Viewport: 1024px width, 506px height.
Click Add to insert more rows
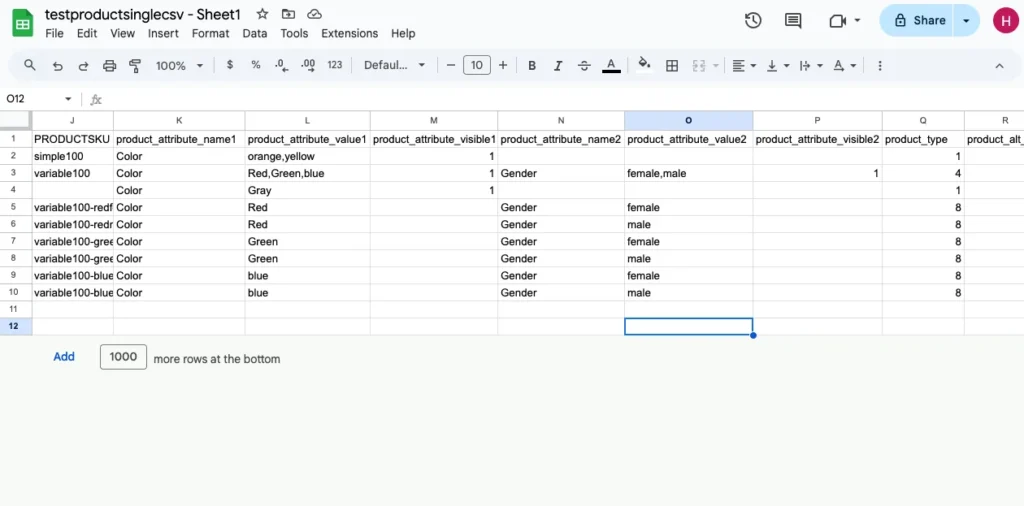tap(64, 357)
